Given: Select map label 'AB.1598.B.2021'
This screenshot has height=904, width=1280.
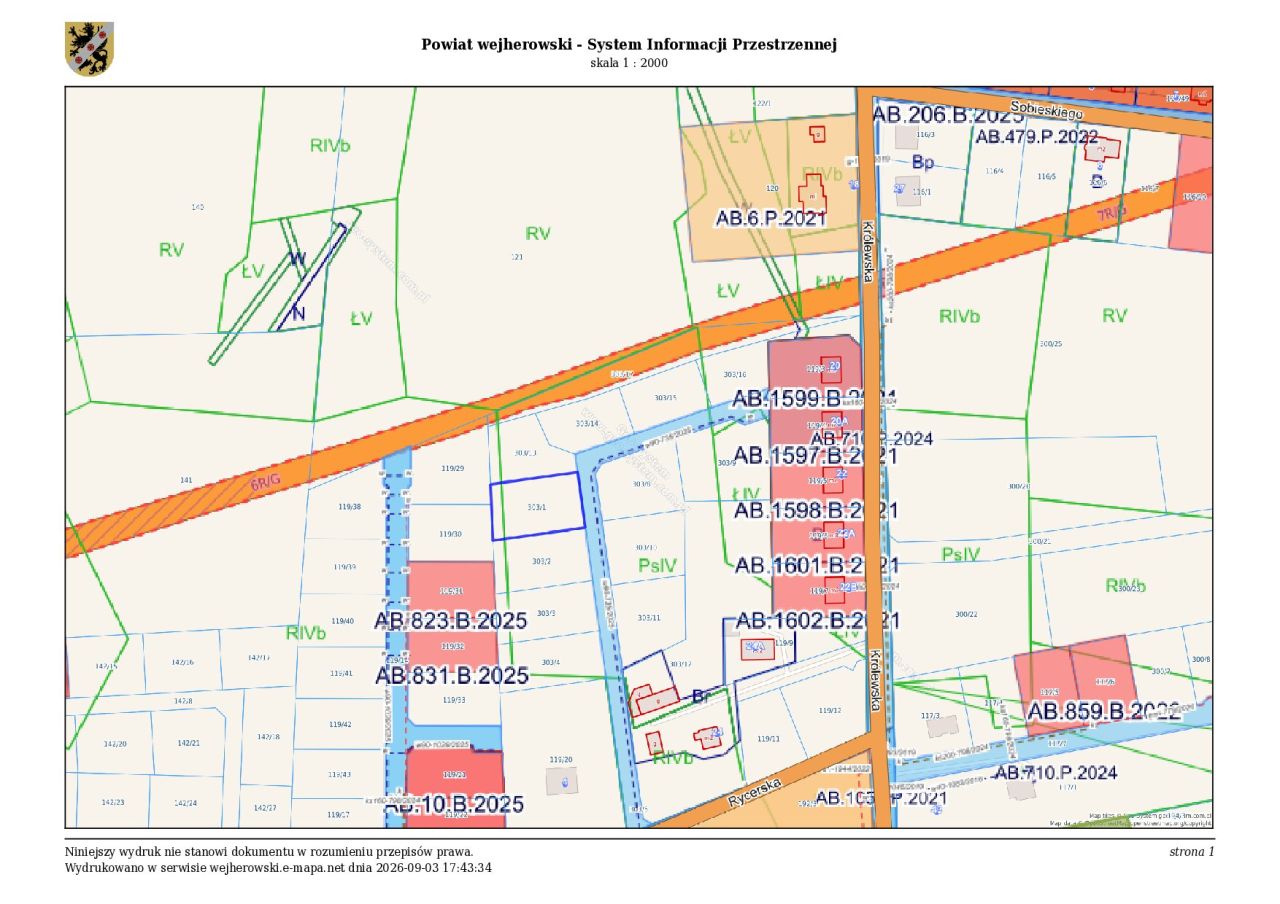Looking at the screenshot, I should 816,510.
